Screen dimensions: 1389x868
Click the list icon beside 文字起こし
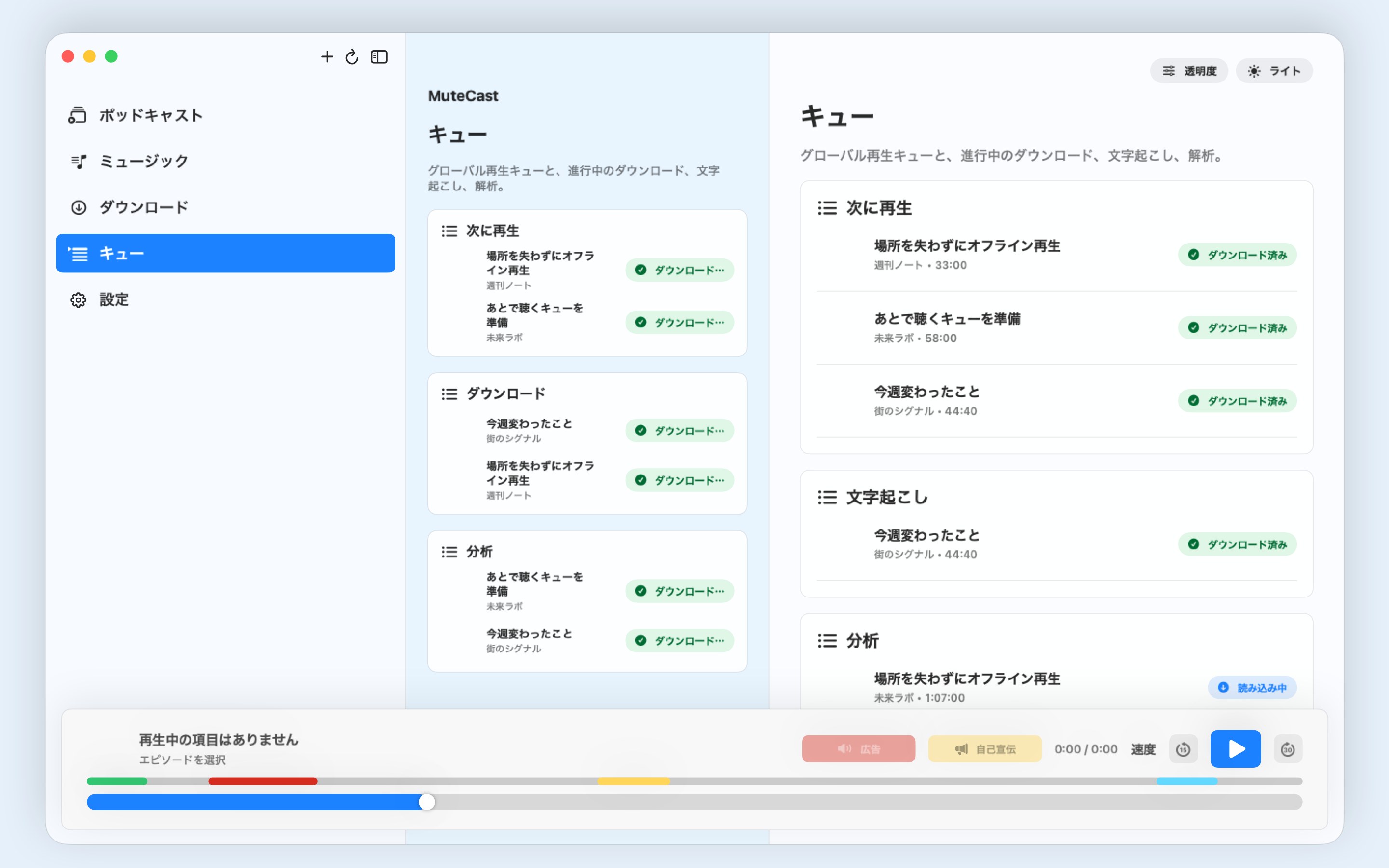(x=827, y=497)
